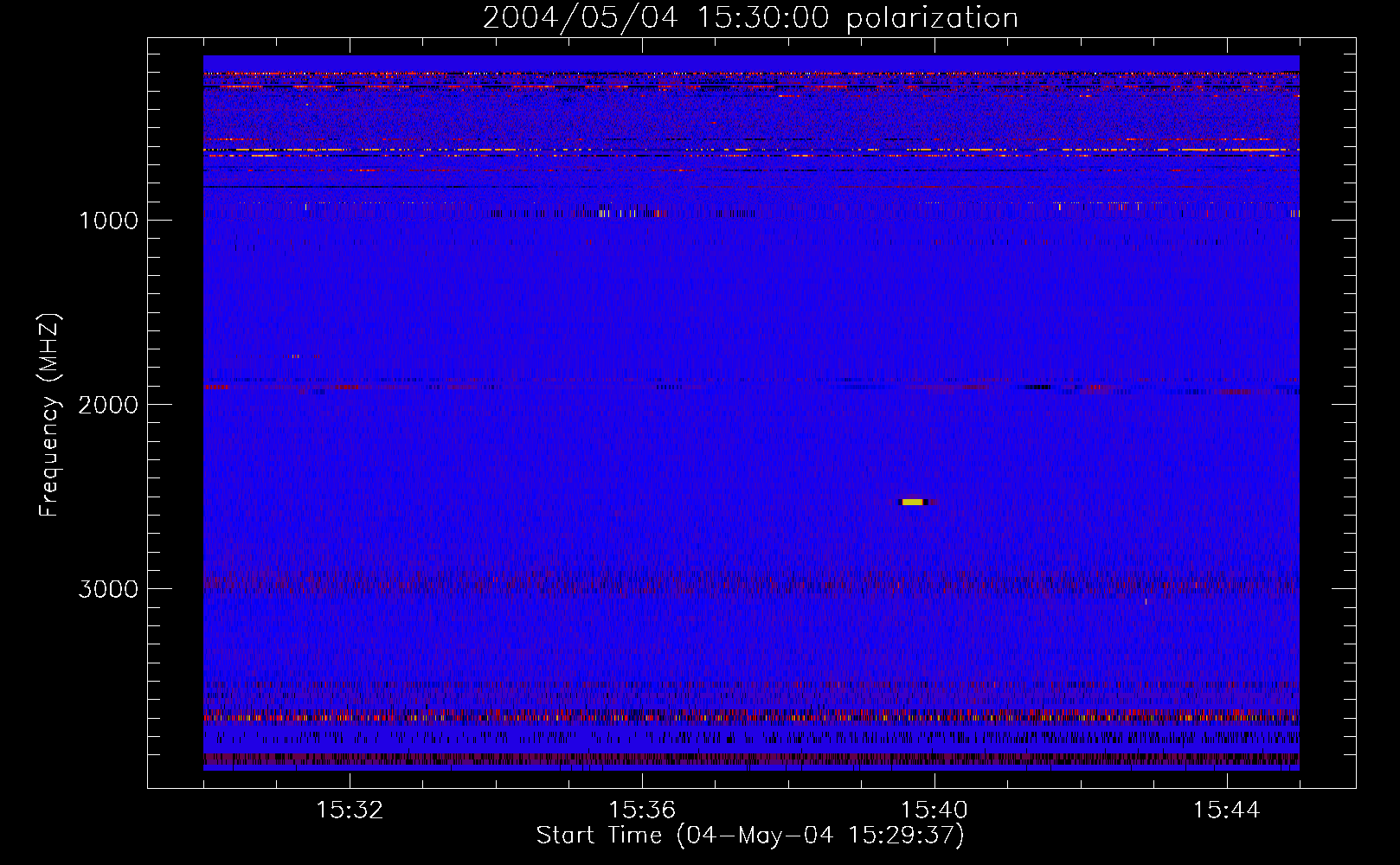
Task: Click the 'Start Time (04-May-04 15:29:37)' label
Action: 750,836
